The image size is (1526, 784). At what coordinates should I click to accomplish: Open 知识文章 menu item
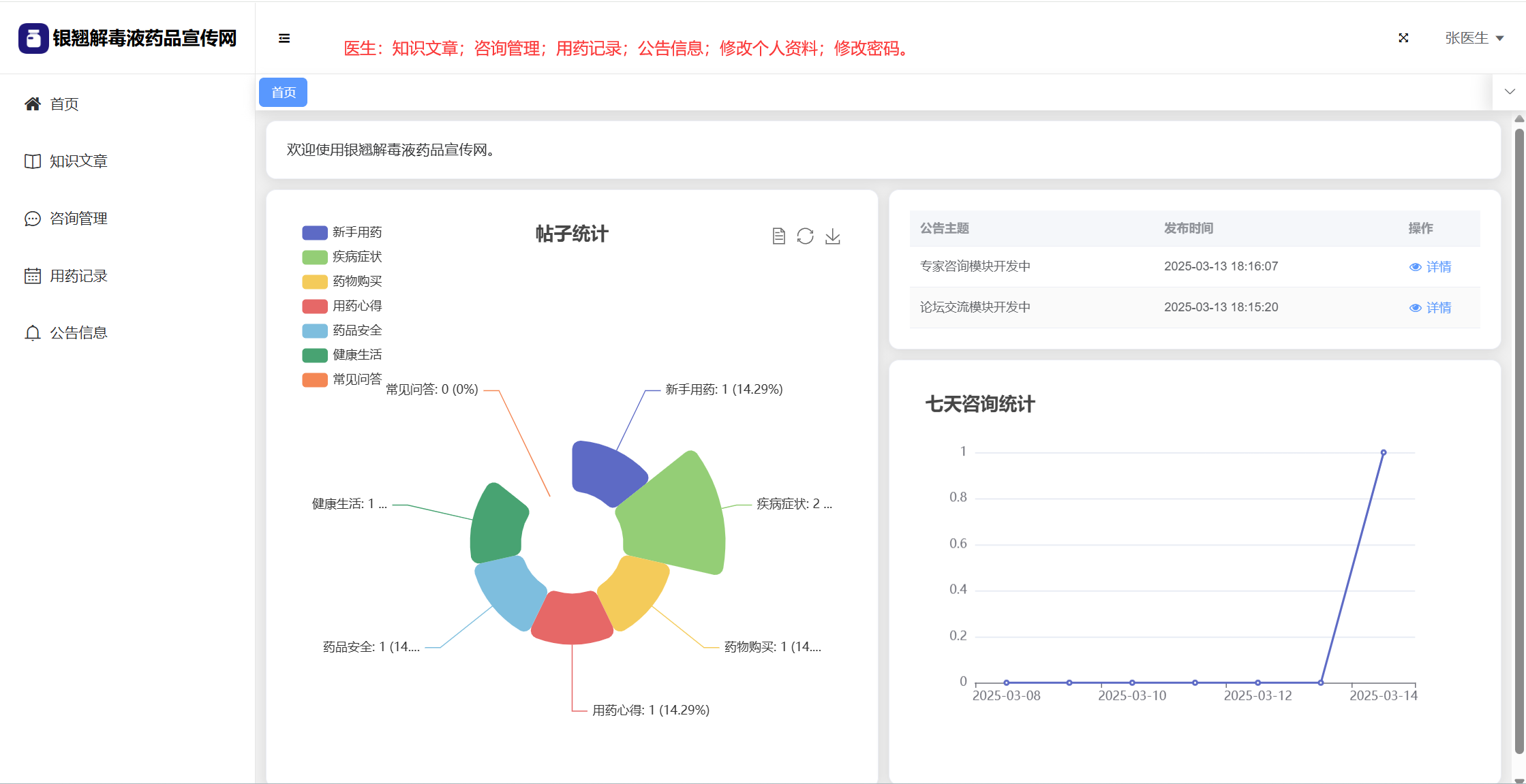[x=78, y=161]
